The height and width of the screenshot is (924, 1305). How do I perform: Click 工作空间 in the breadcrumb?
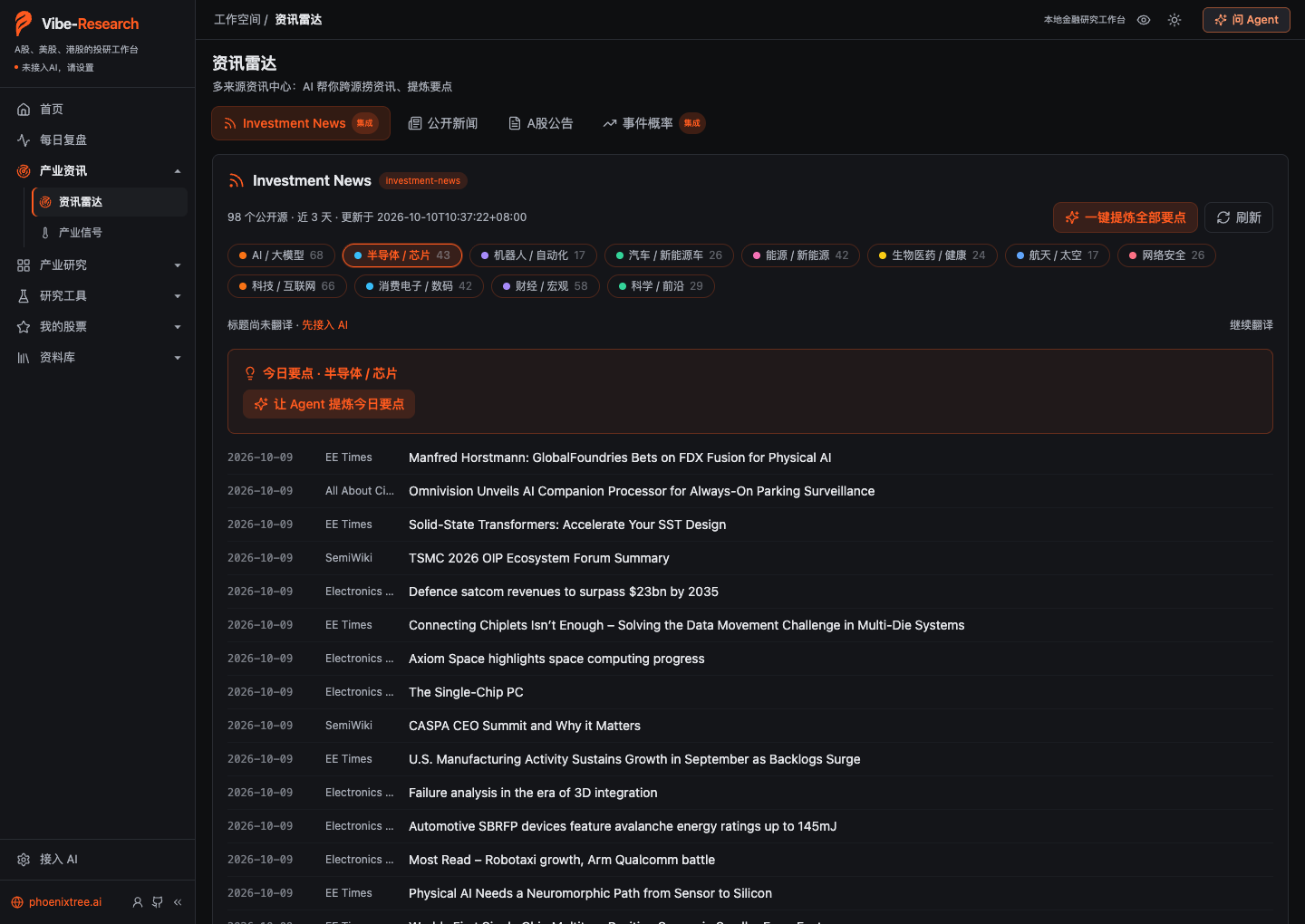coord(237,20)
